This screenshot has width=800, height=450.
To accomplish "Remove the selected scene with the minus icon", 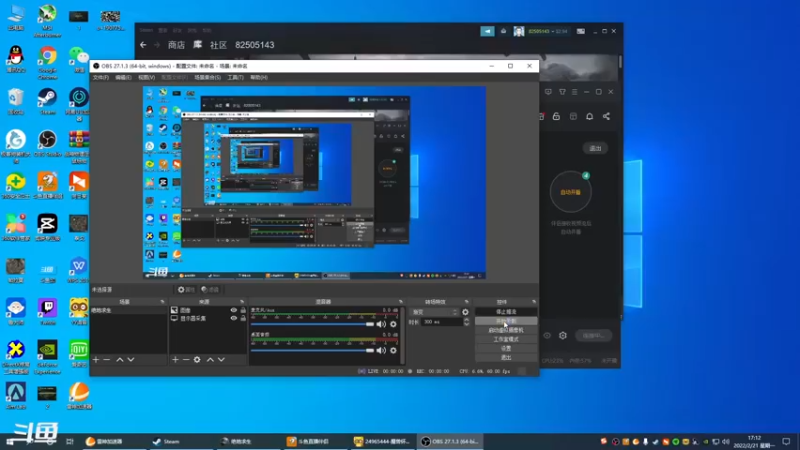I will pyautogui.click(x=107, y=360).
